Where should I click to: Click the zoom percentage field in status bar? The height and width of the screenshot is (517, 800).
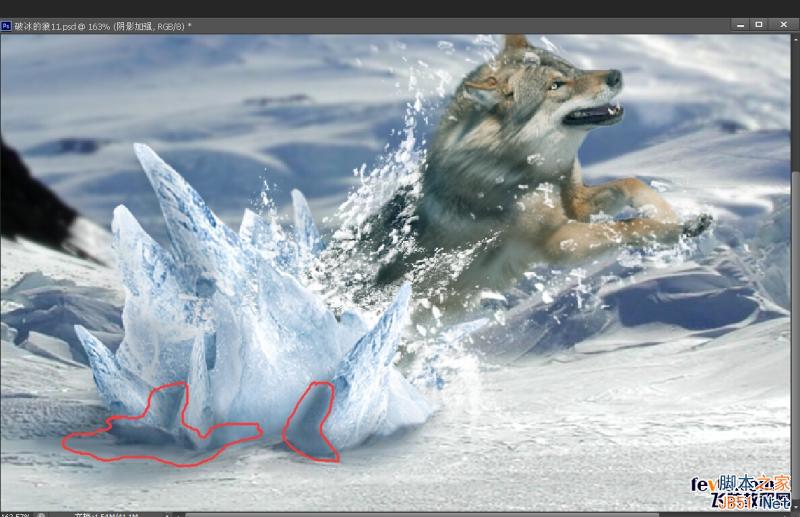point(15,514)
